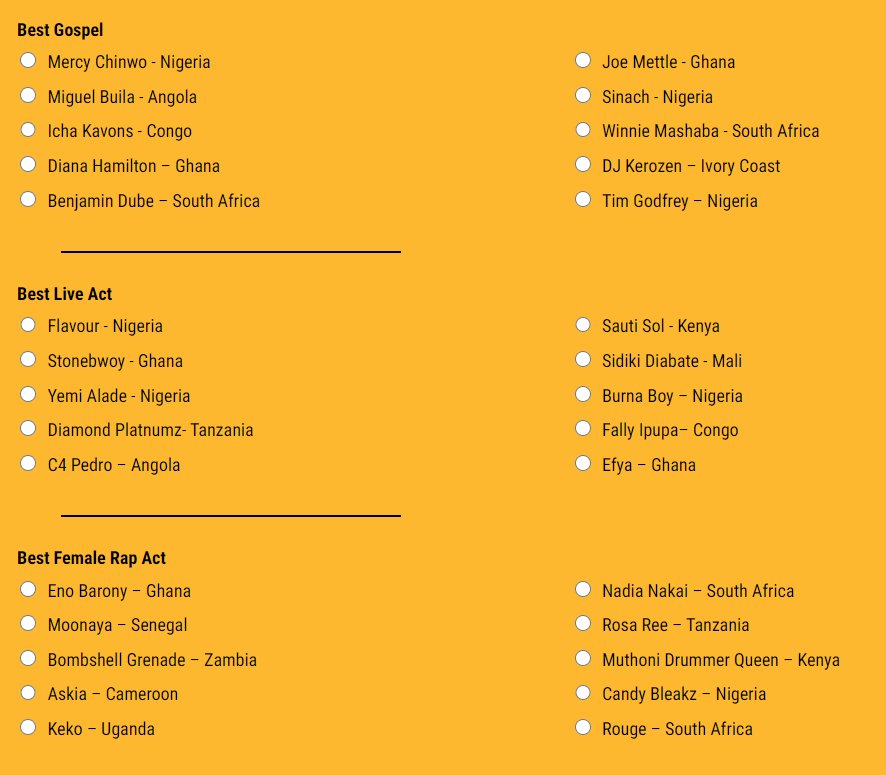Pick Muthoni Drummer Queen – Kenya

click(583, 659)
